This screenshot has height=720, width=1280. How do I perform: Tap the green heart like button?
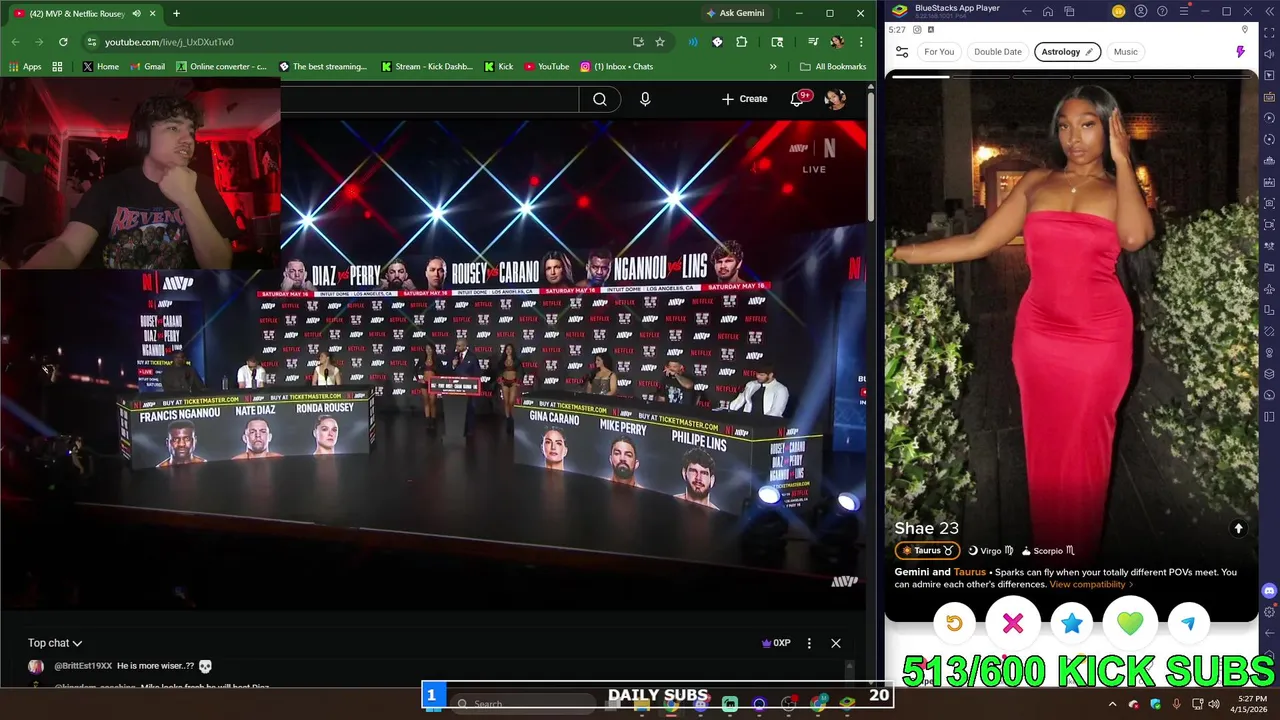point(1130,623)
